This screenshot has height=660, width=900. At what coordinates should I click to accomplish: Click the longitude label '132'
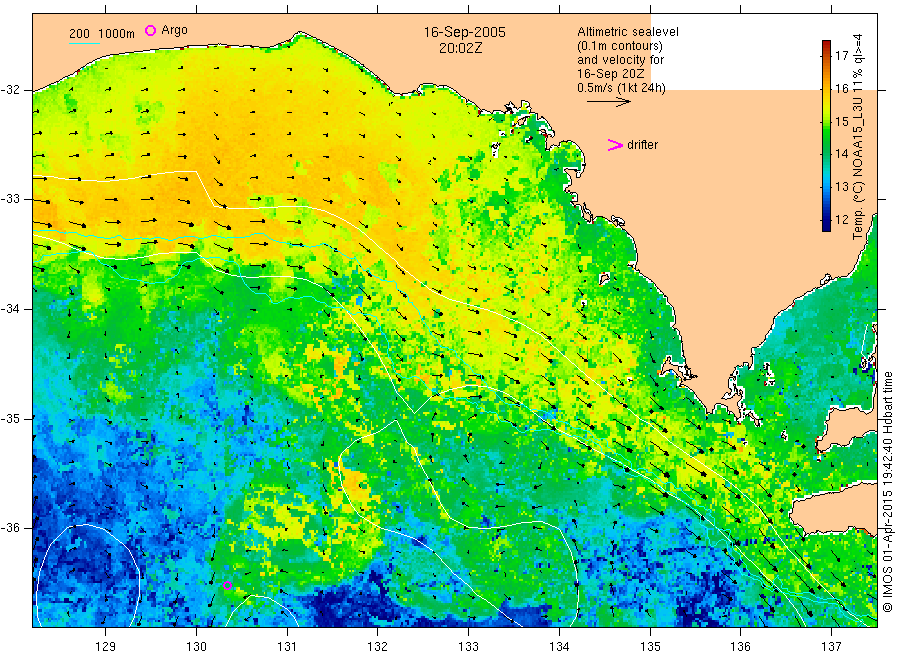(x=378, y=647)
